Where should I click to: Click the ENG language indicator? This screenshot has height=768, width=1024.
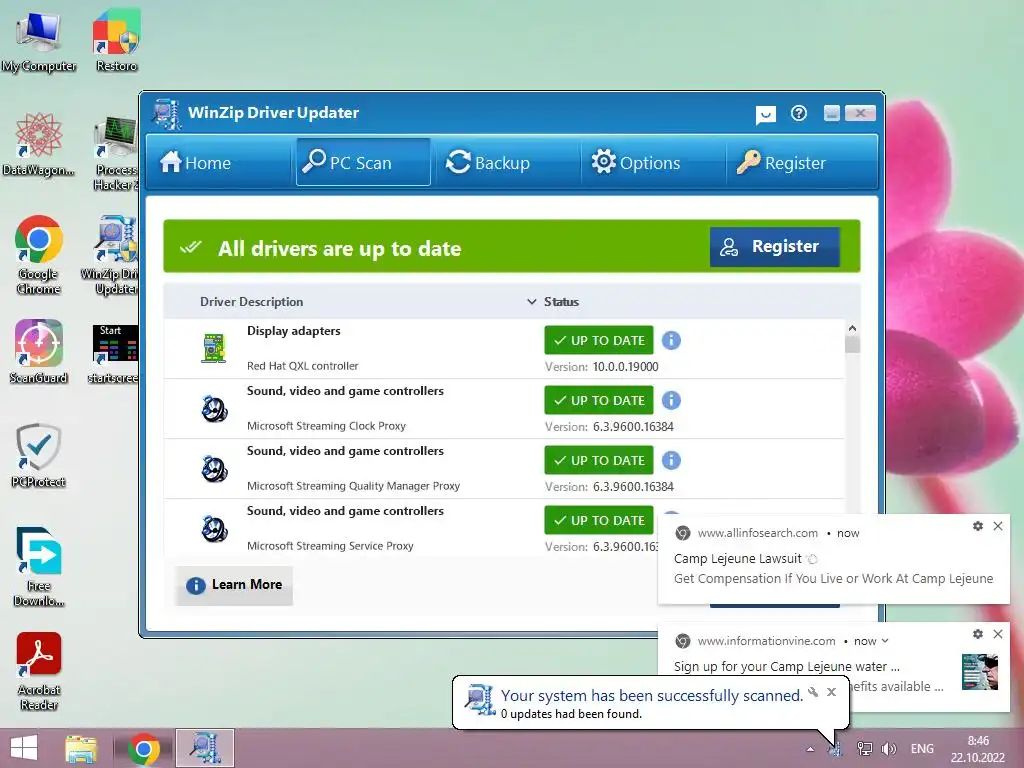922,749
